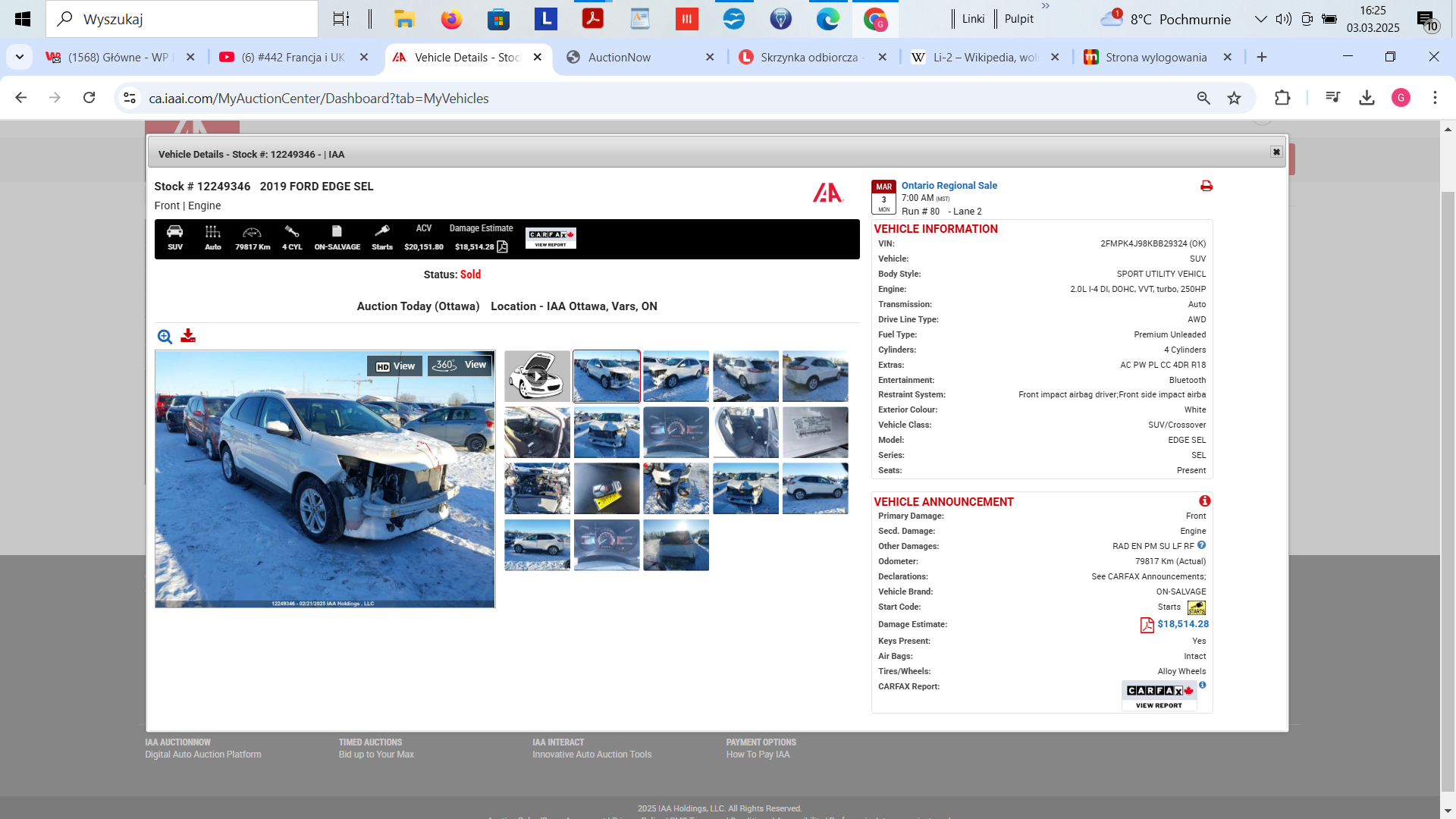Click the Wyszukaj taskbar search box
Image resolution: width=1456 pixels, height=819 pixels.
pyautogui.click(x=182, y=19)
